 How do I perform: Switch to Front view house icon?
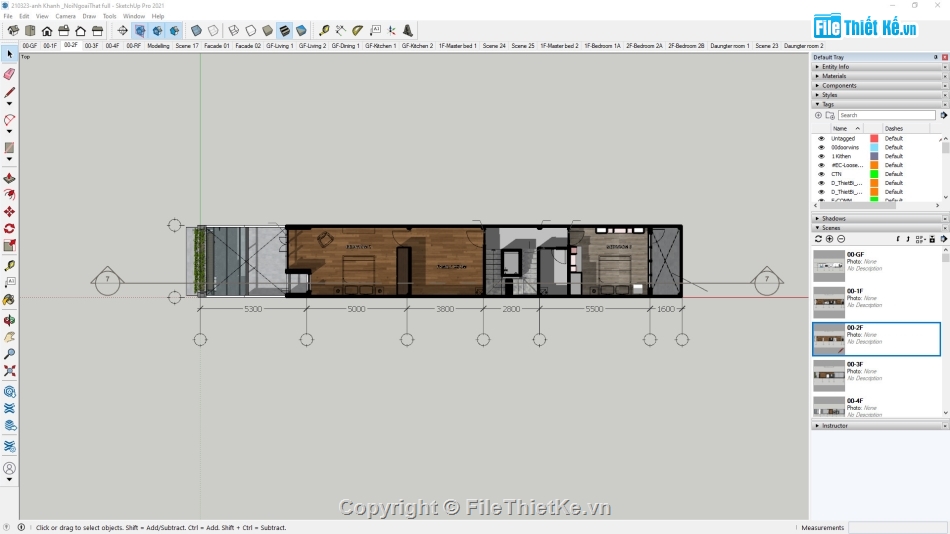tap(47, 30)
